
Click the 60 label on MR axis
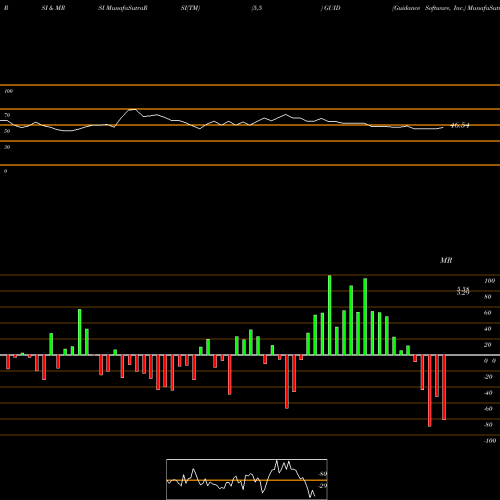coord(488,313)
